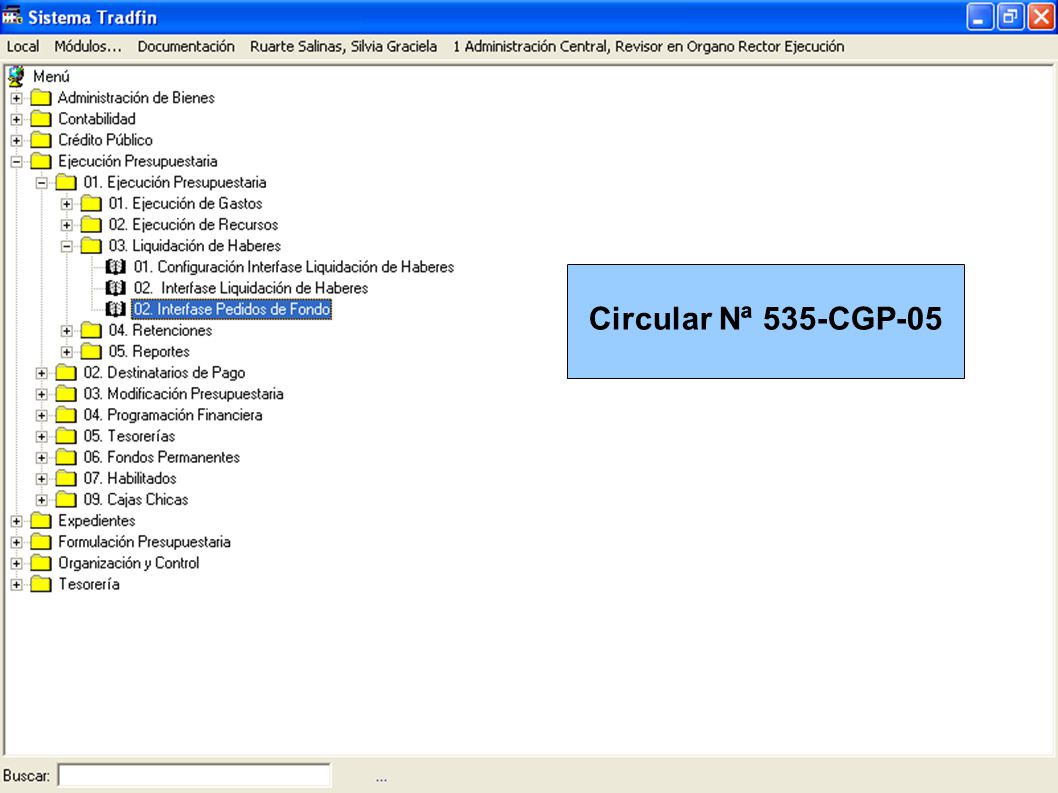Collapse the top-level Ejecución Presupuestaria node
Image resolution: width=1058 pixels, height=793 pixels.
point(16,162)
